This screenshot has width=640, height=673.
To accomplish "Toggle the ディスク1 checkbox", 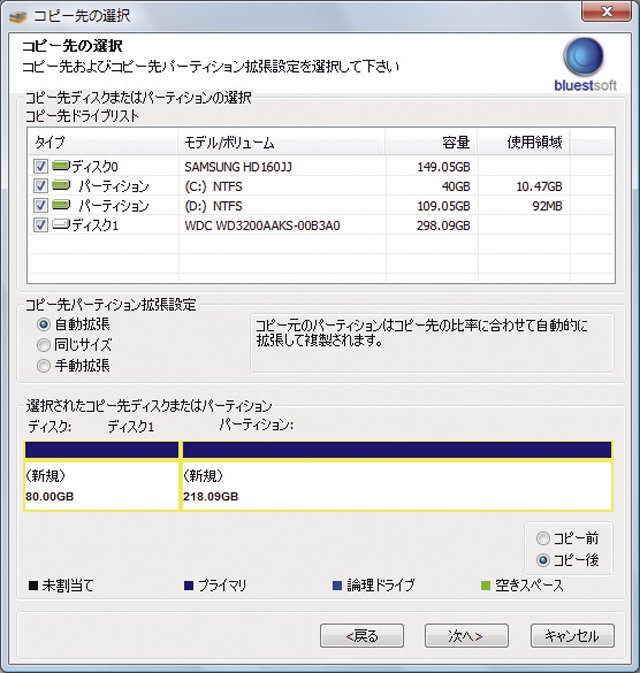I will [x=40, y=225].
